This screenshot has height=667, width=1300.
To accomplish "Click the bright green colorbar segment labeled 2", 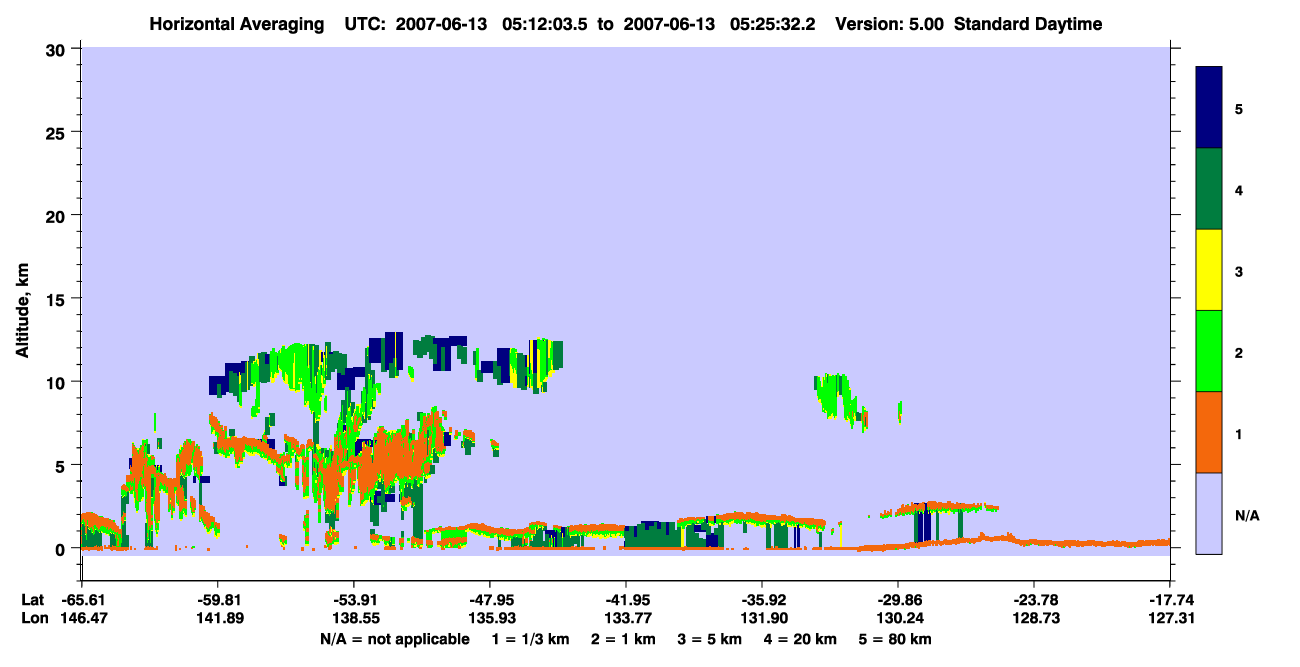I will 1209,351.
